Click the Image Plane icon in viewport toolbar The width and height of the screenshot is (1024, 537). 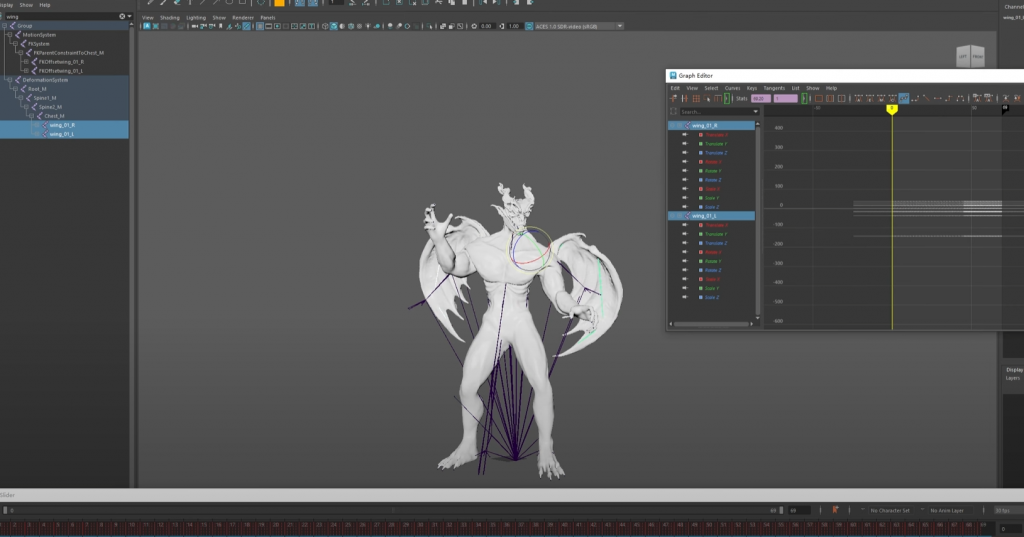[x=229, y=26]
